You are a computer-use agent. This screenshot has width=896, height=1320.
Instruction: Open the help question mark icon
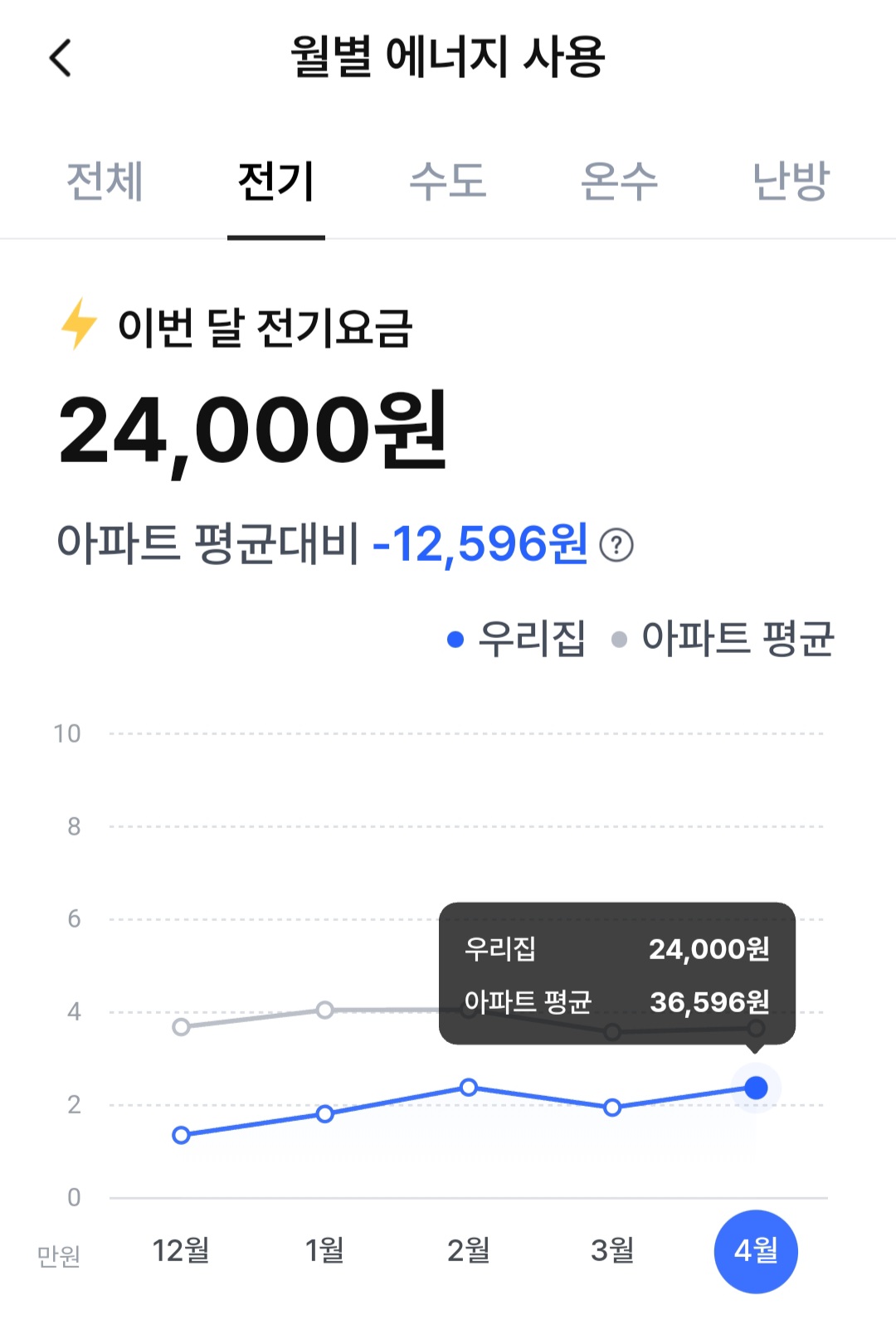click(616, 545)
